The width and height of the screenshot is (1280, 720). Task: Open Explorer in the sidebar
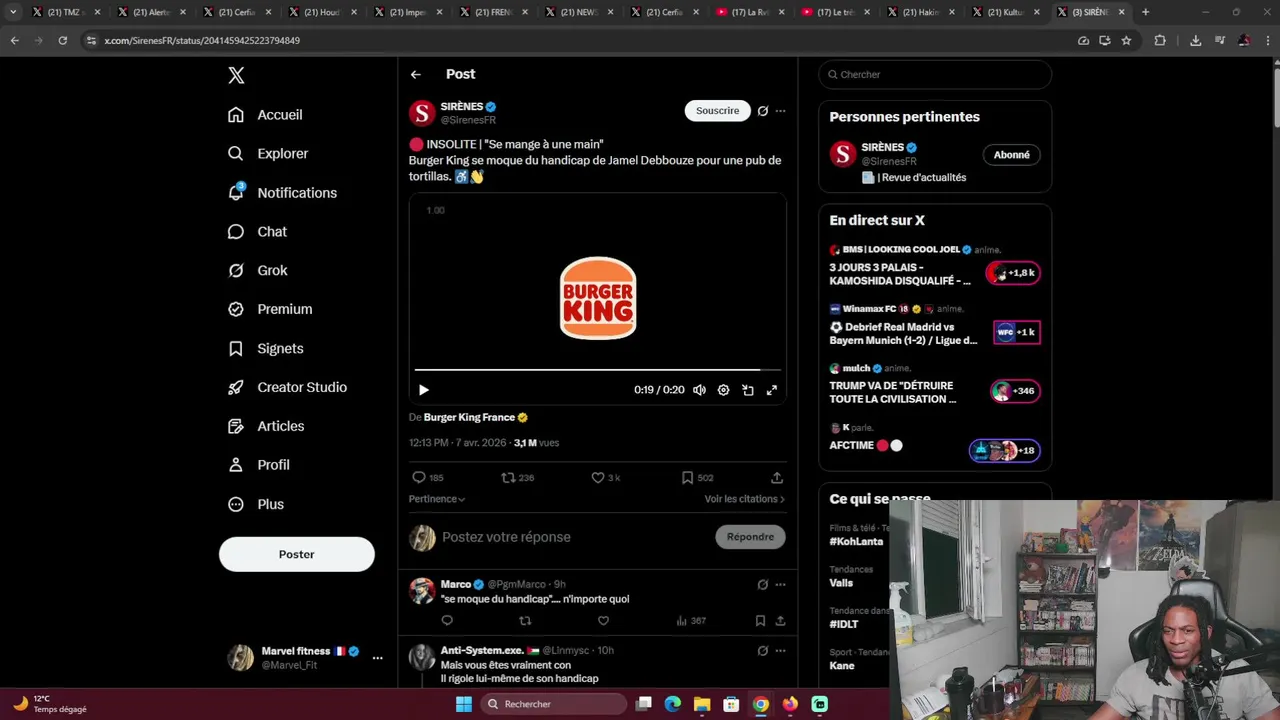click(268, 154)
